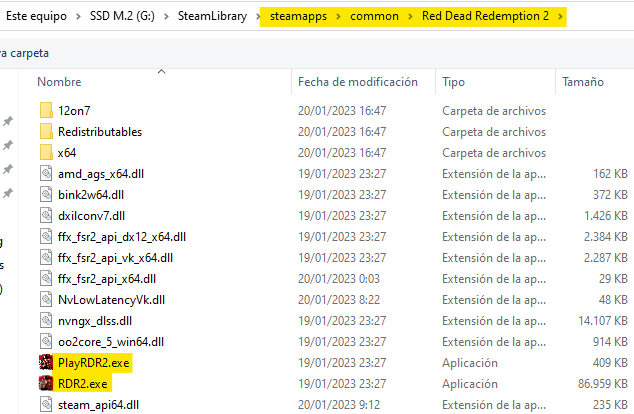Navigate to SteamLibrary breadcrumb
The image size is (634, 414).
(212, 16)
